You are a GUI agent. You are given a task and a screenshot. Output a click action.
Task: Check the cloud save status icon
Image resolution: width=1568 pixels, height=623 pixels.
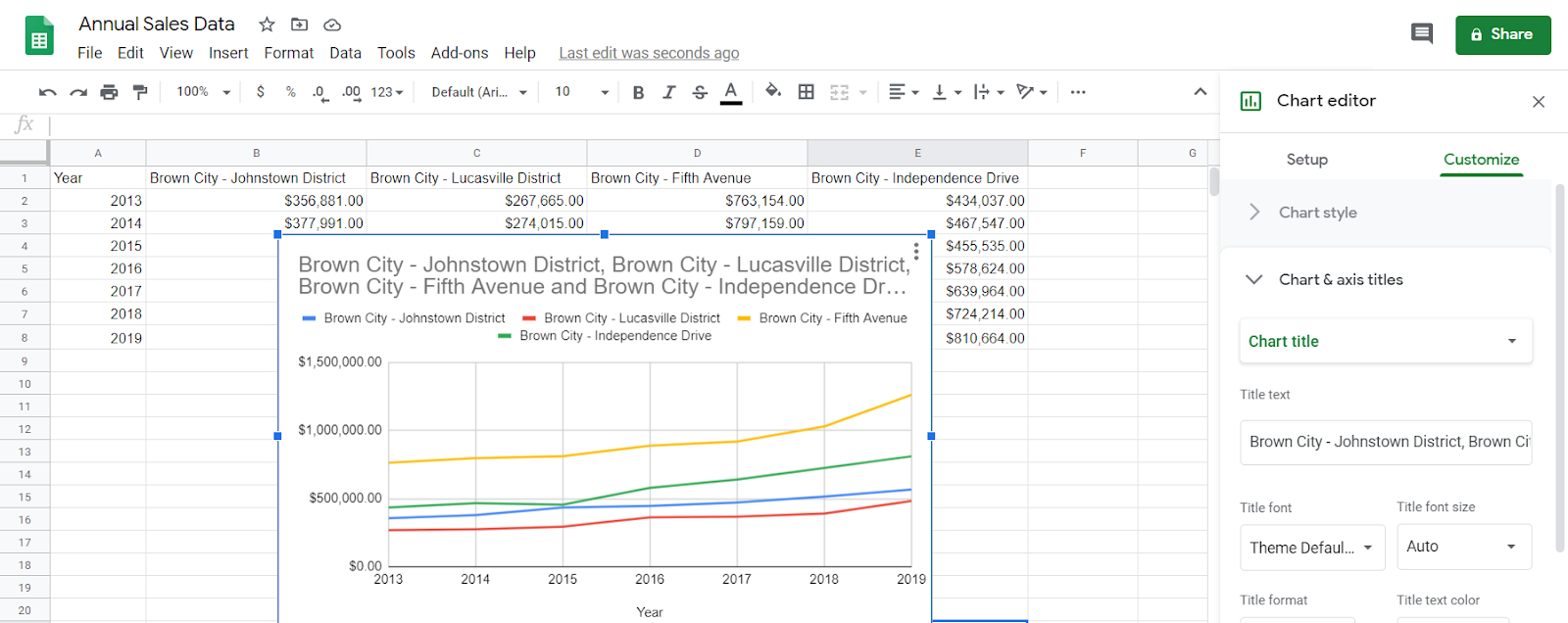coord(332,24)
